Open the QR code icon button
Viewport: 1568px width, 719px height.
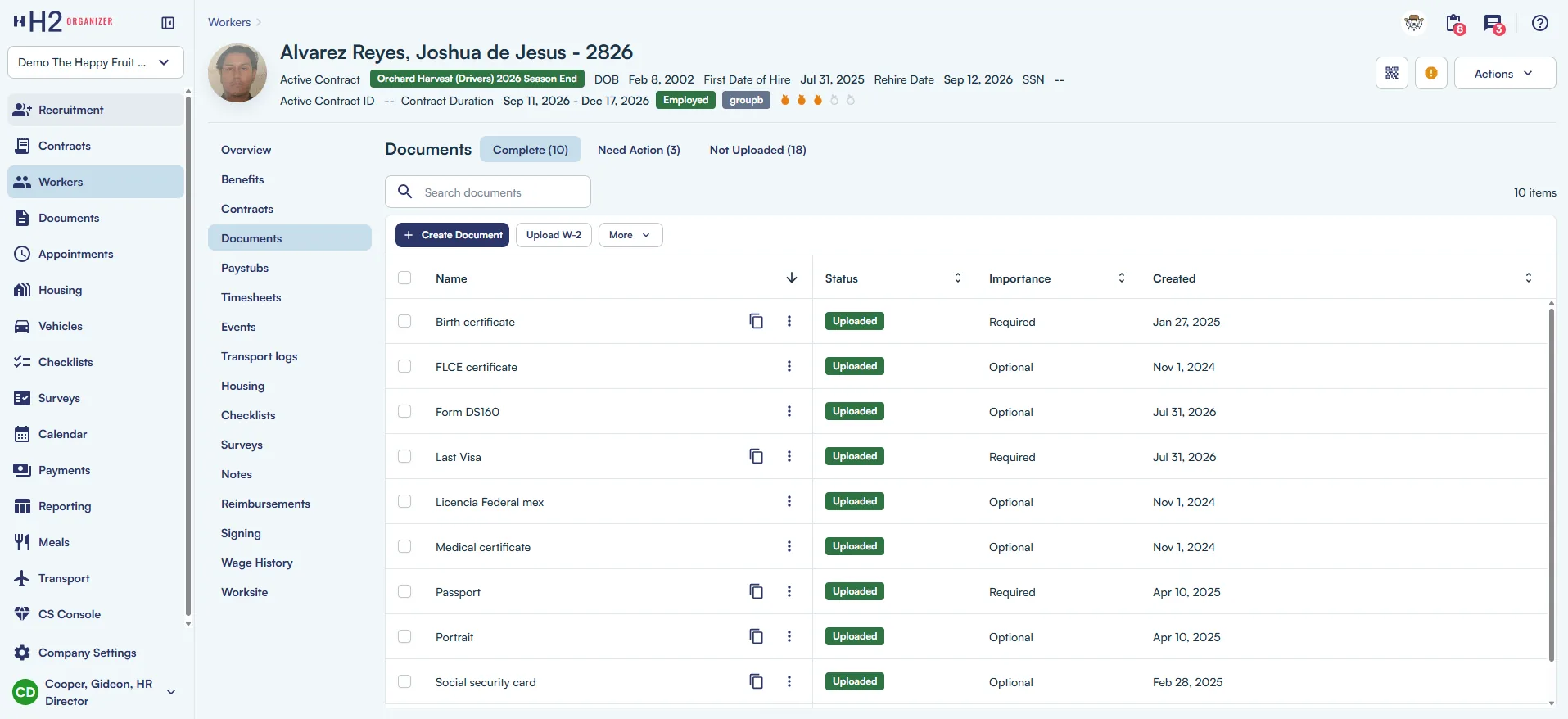[1391, 73]
